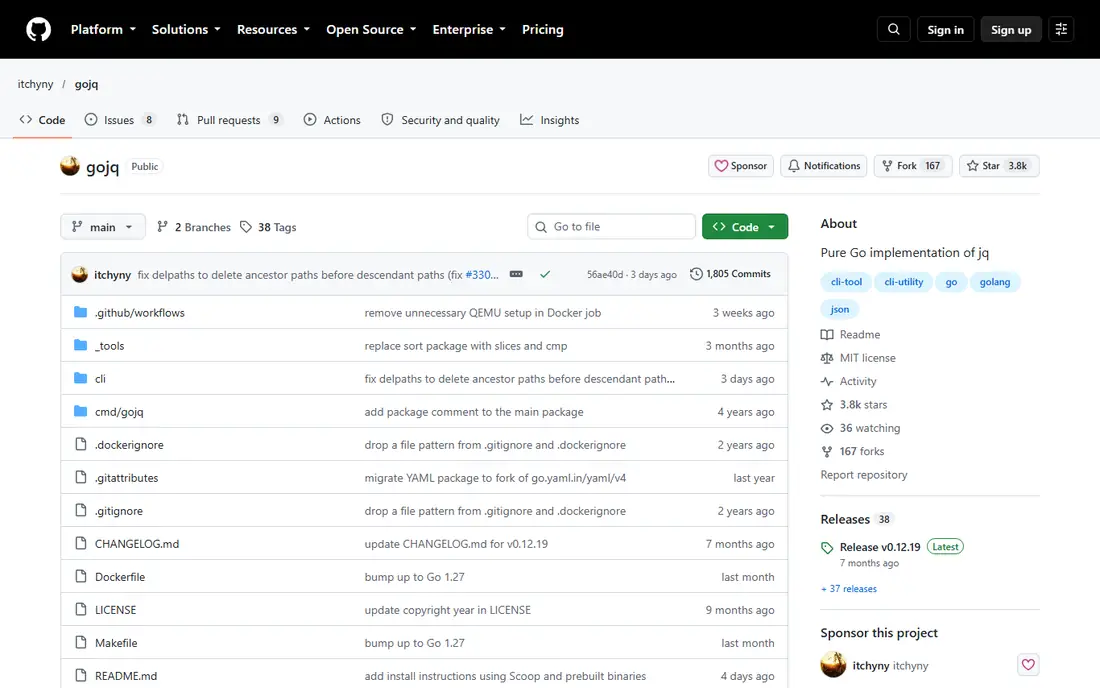This screenshot has width=1100, height=688.
Task: Click the gojq repository avatar image
Action: click(x=70, y=166)
